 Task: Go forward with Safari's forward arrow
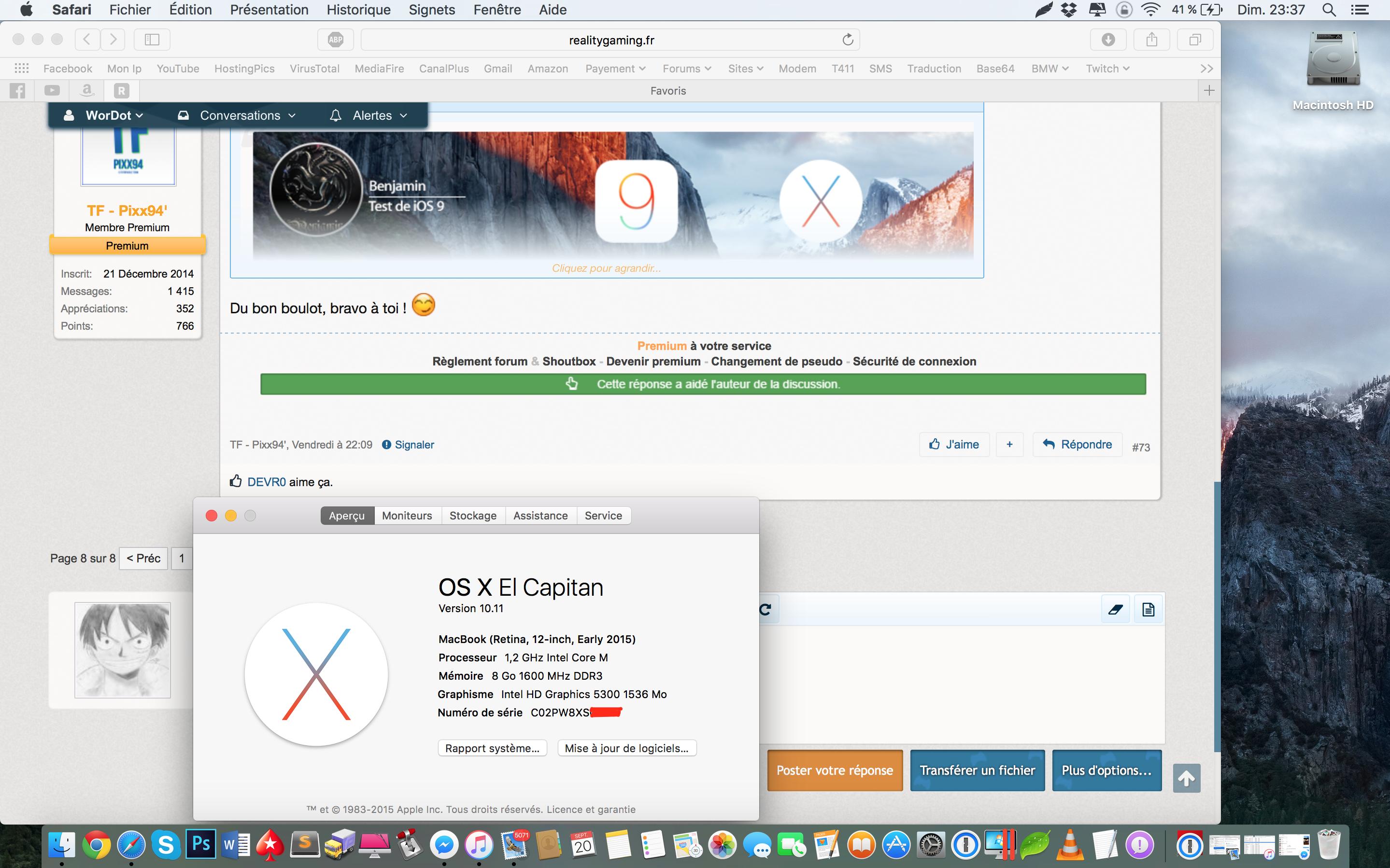pyautogui.click(x=113, y=40)
